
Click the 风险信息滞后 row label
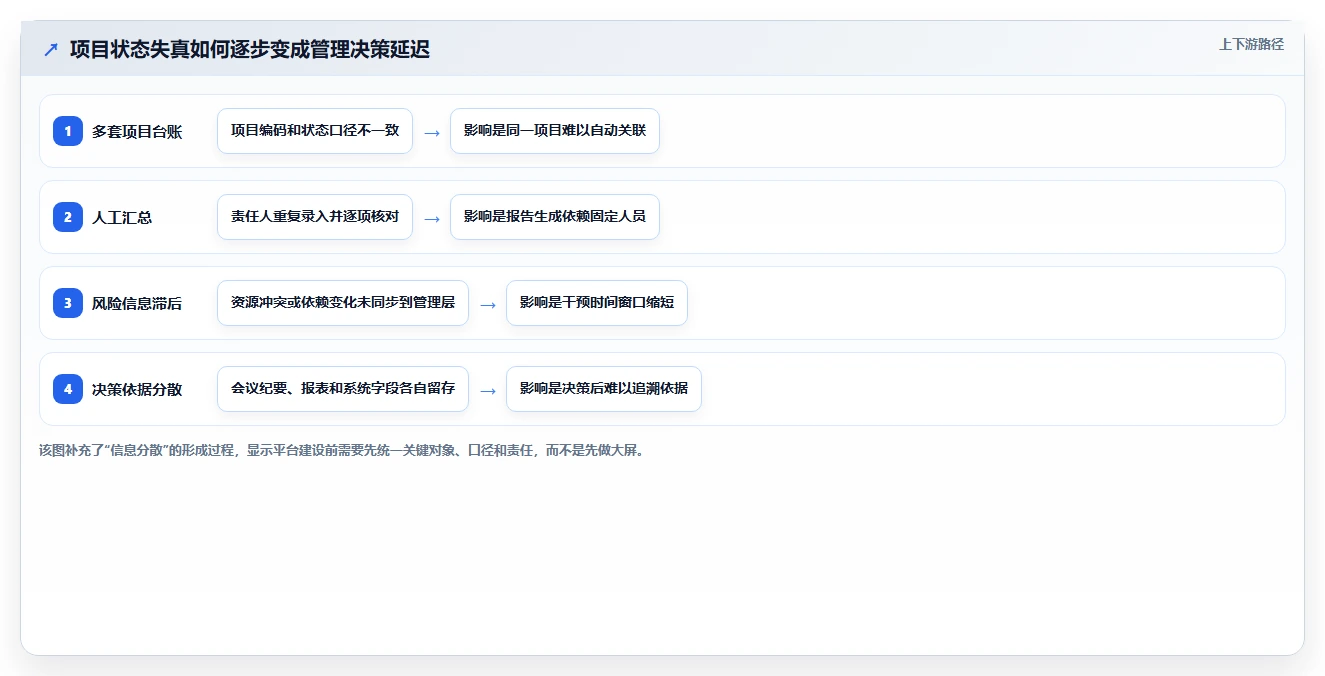point(137,303)
